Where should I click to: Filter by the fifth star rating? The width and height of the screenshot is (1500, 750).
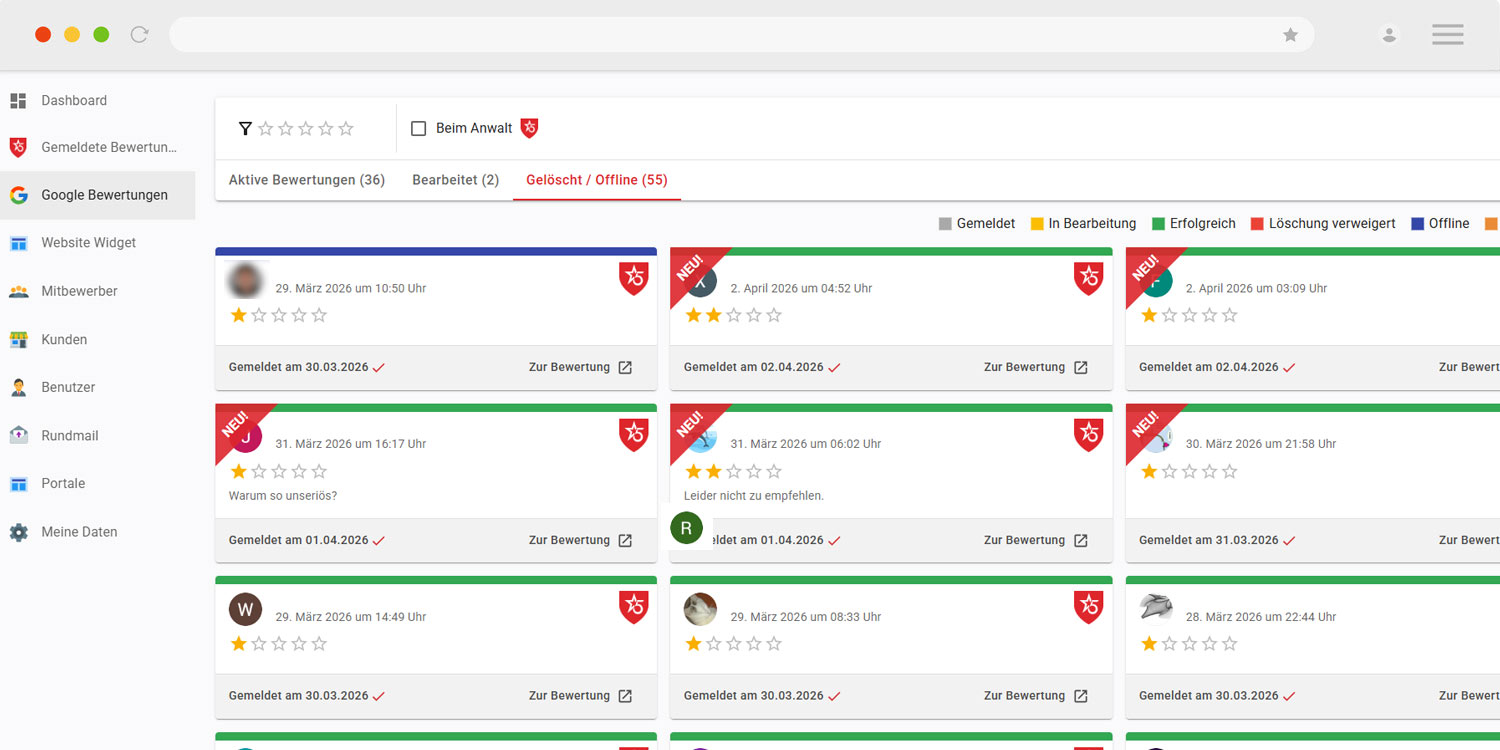click(346, 129)
